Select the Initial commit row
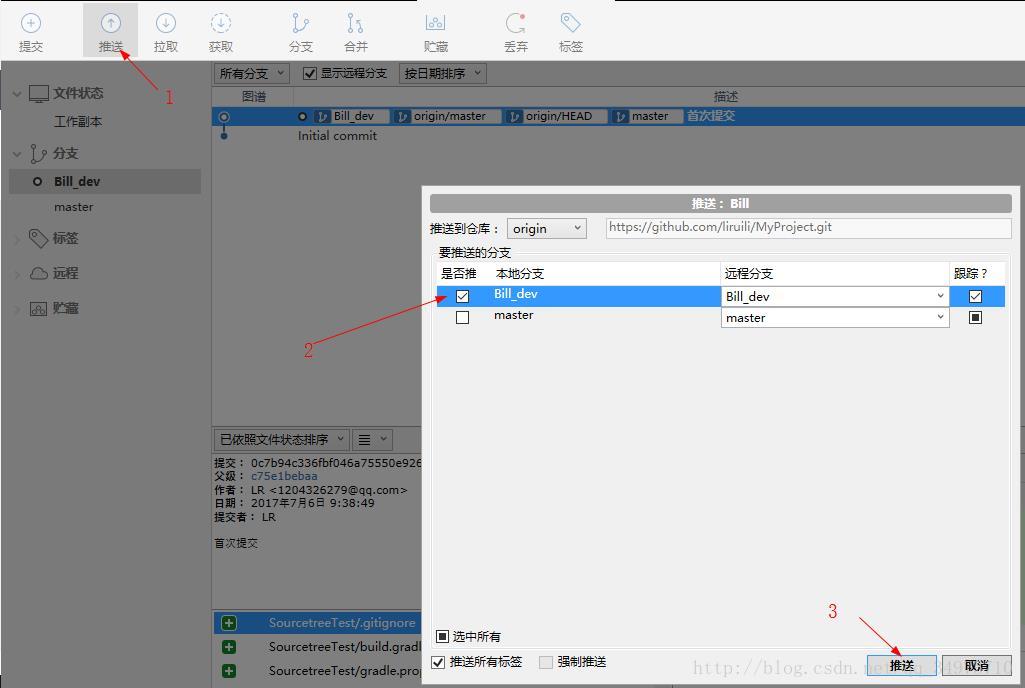This screenshot has width=1025, height=688. pos(618,136)
